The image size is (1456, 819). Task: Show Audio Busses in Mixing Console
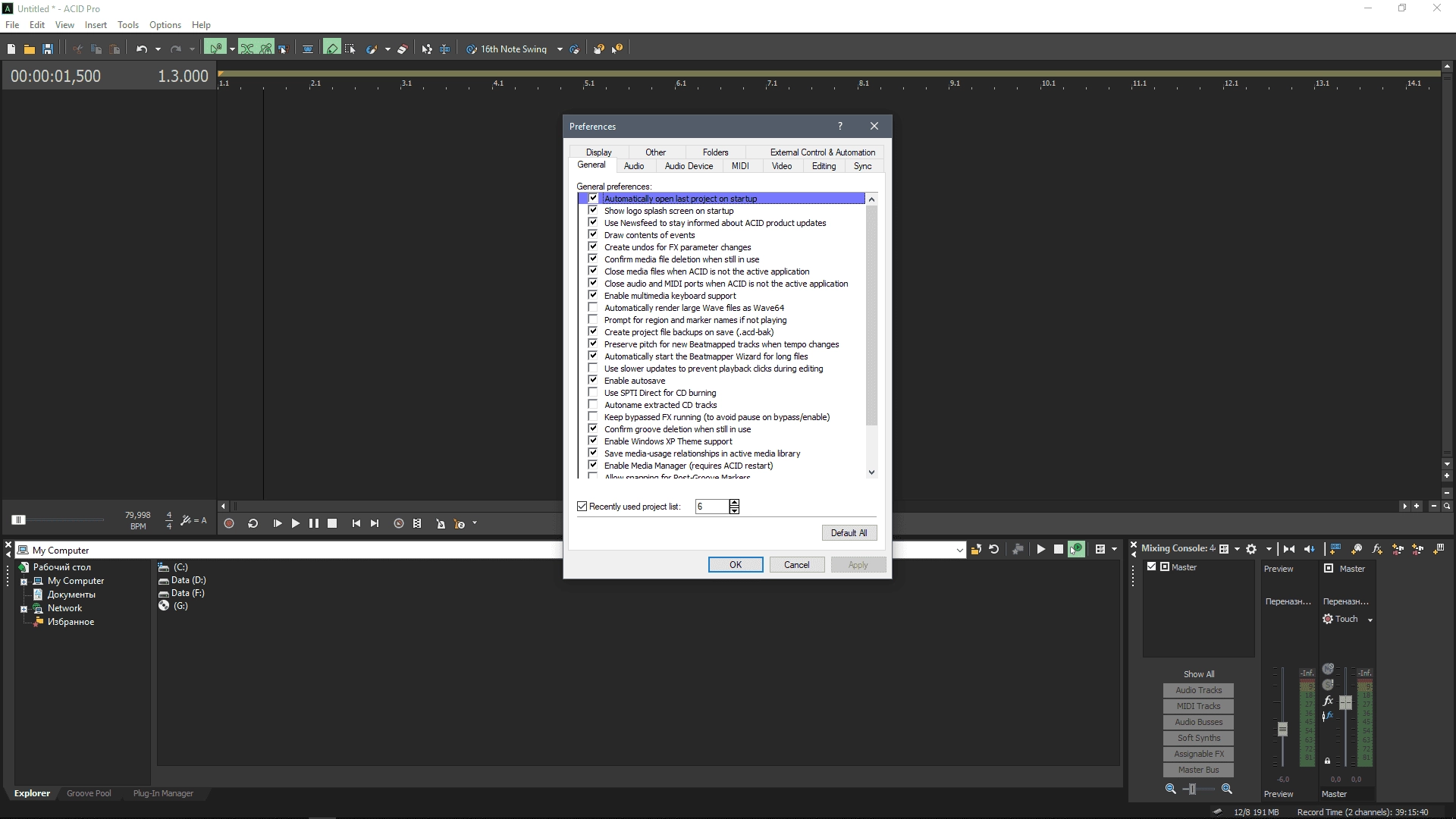coord(1198,723)
